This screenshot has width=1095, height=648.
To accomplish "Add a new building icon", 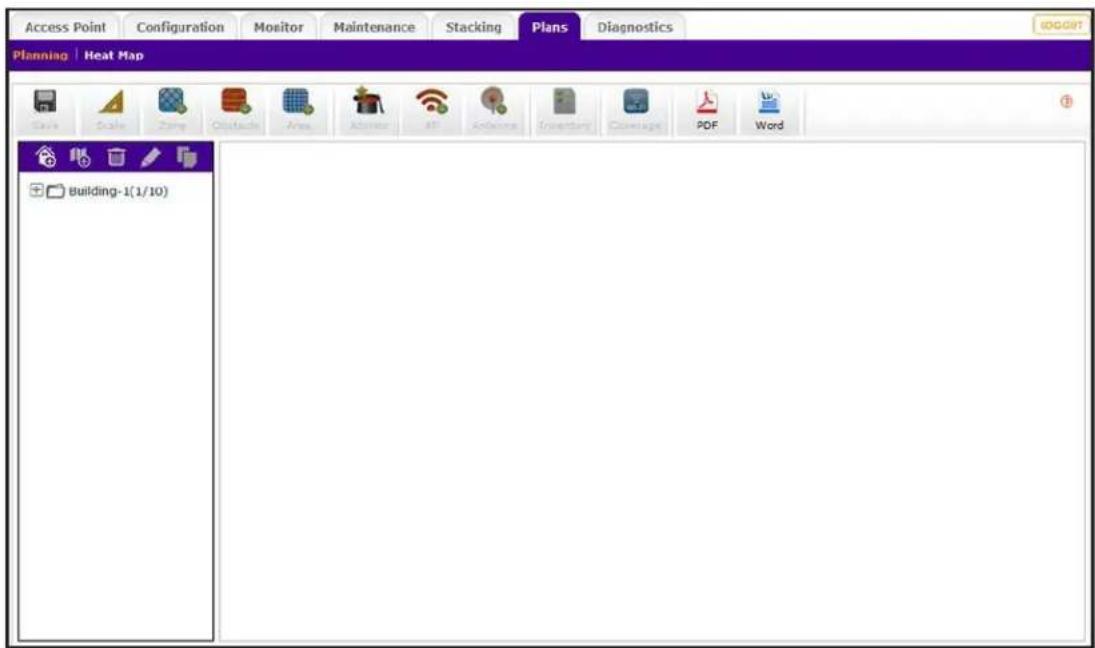I will click(46, 157).
